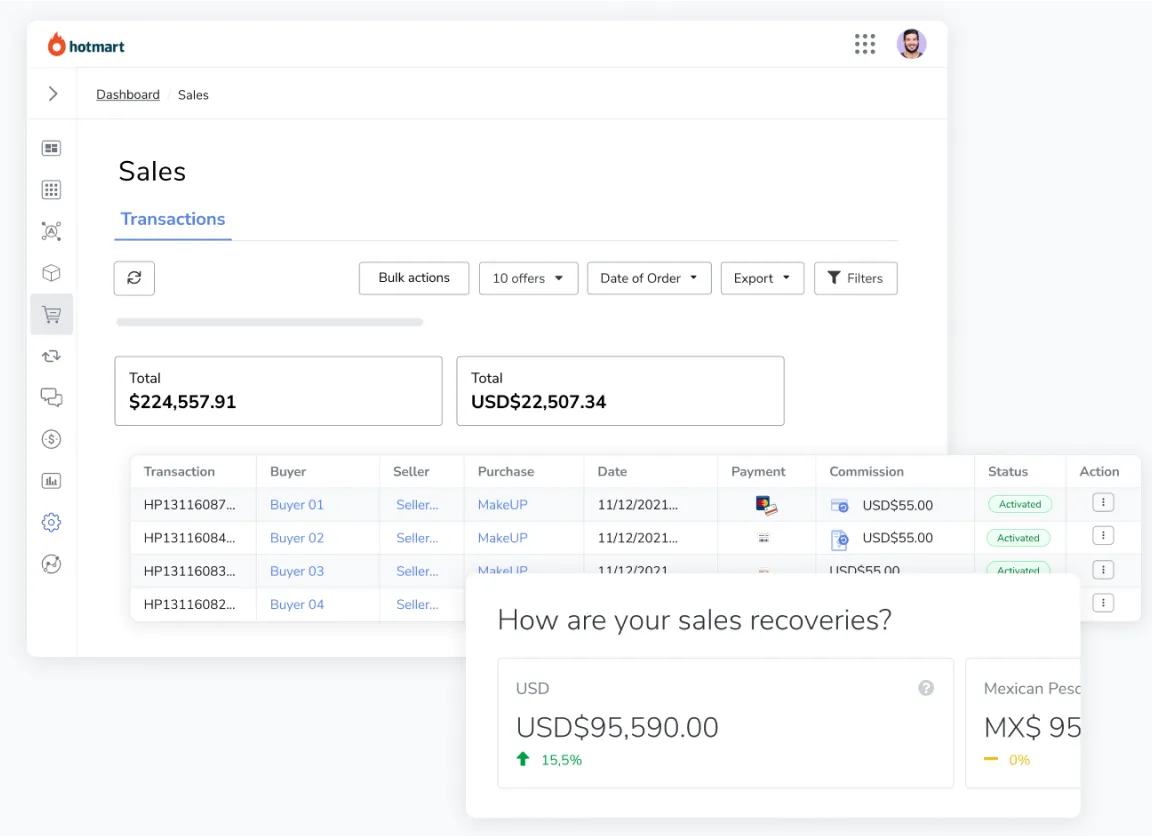
Task: Switch to the Transactions tab
Action: coord(172,219)
